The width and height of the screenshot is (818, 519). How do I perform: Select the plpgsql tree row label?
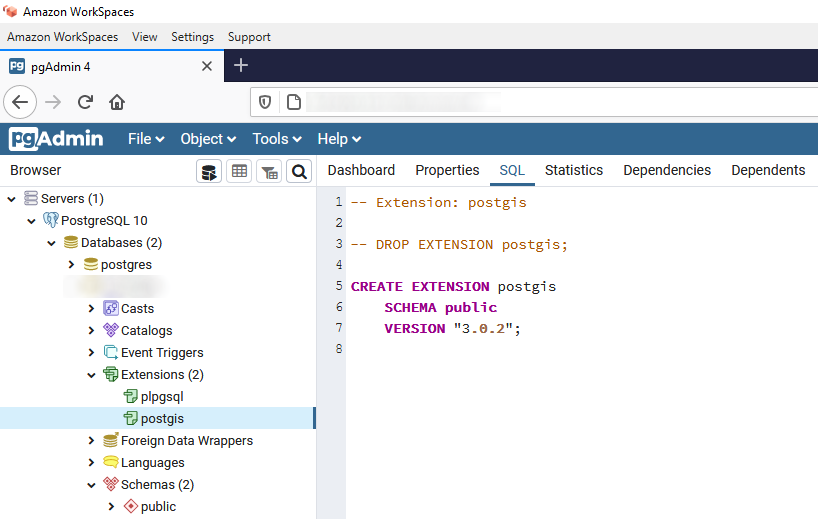[162, 397]
